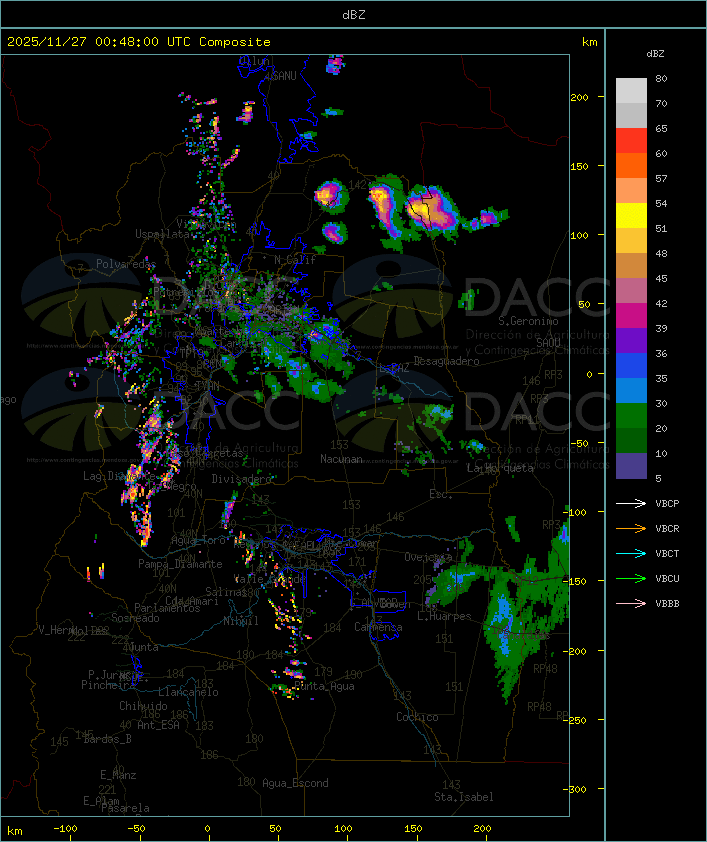This screenshot has width=707, height=842.
Task: Click the Ant_ESA map label
Action: click(x=158, y=725)
